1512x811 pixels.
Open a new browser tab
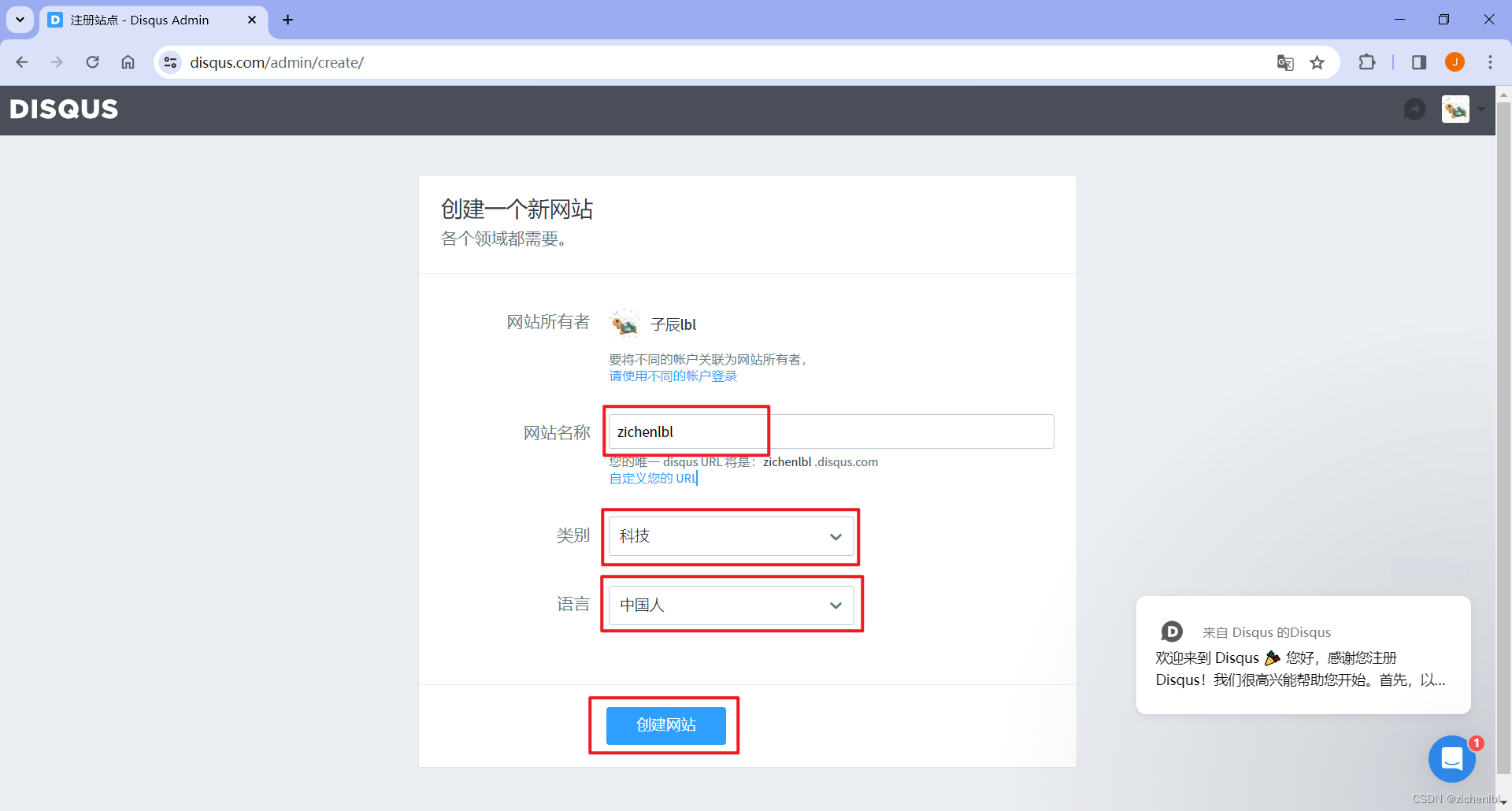coord(287,20)
